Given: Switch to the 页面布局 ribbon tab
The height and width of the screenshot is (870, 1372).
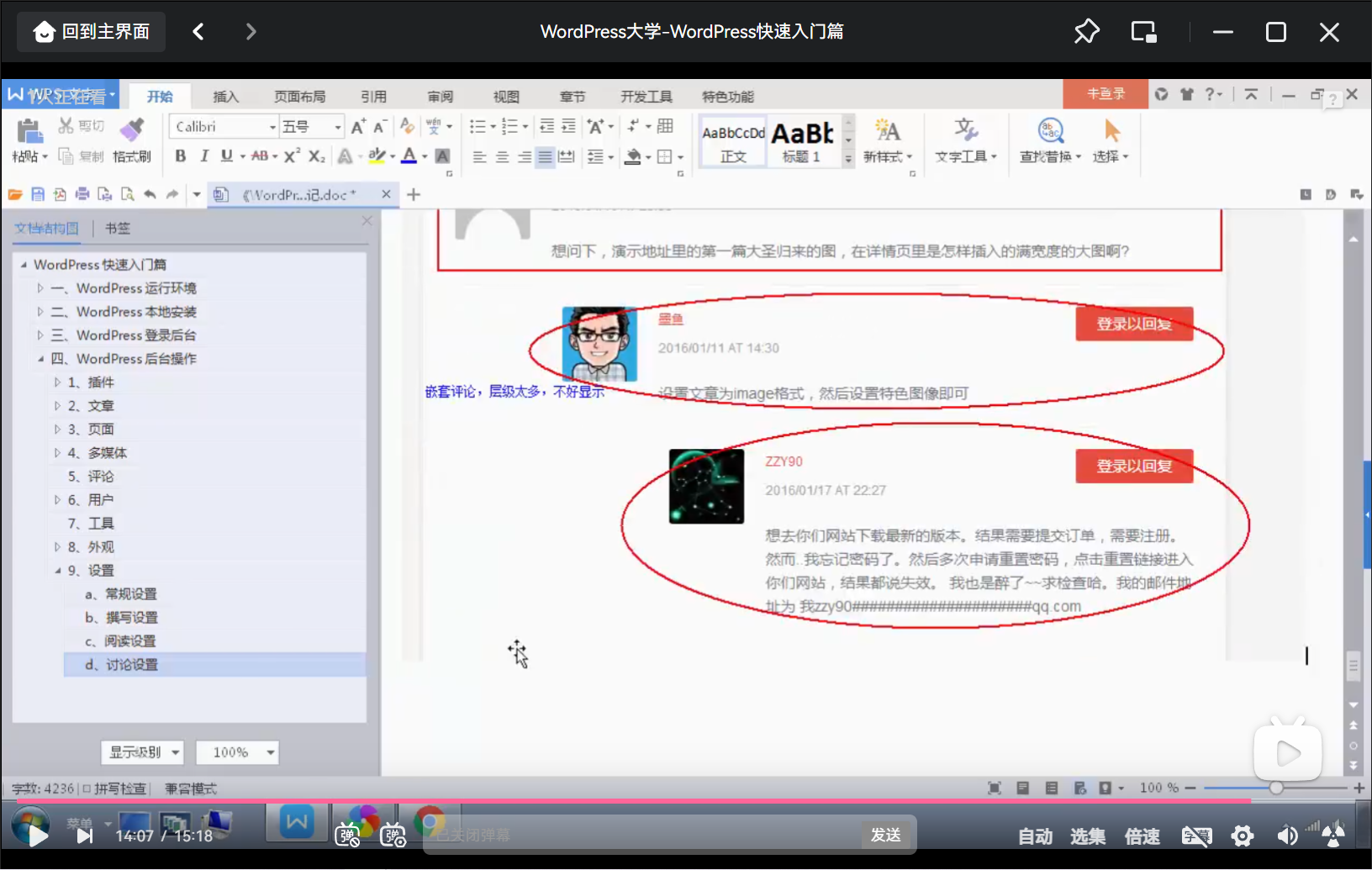Looking at the screenshot, I should click(x=299, y=97).
